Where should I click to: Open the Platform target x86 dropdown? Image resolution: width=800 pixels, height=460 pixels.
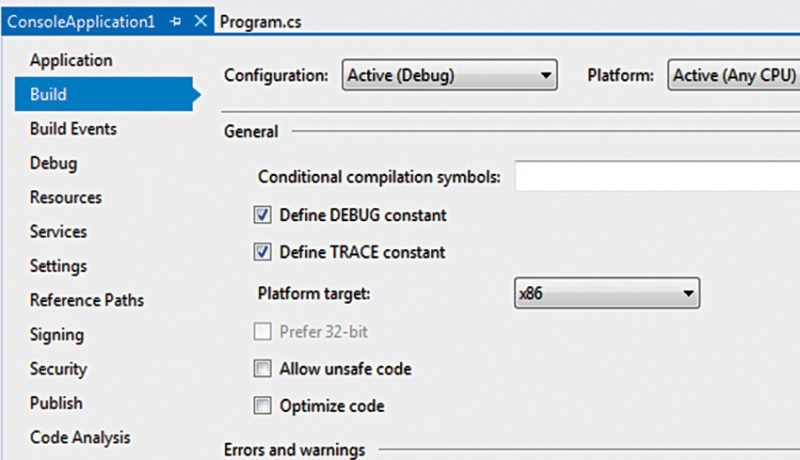pos(605,294)
